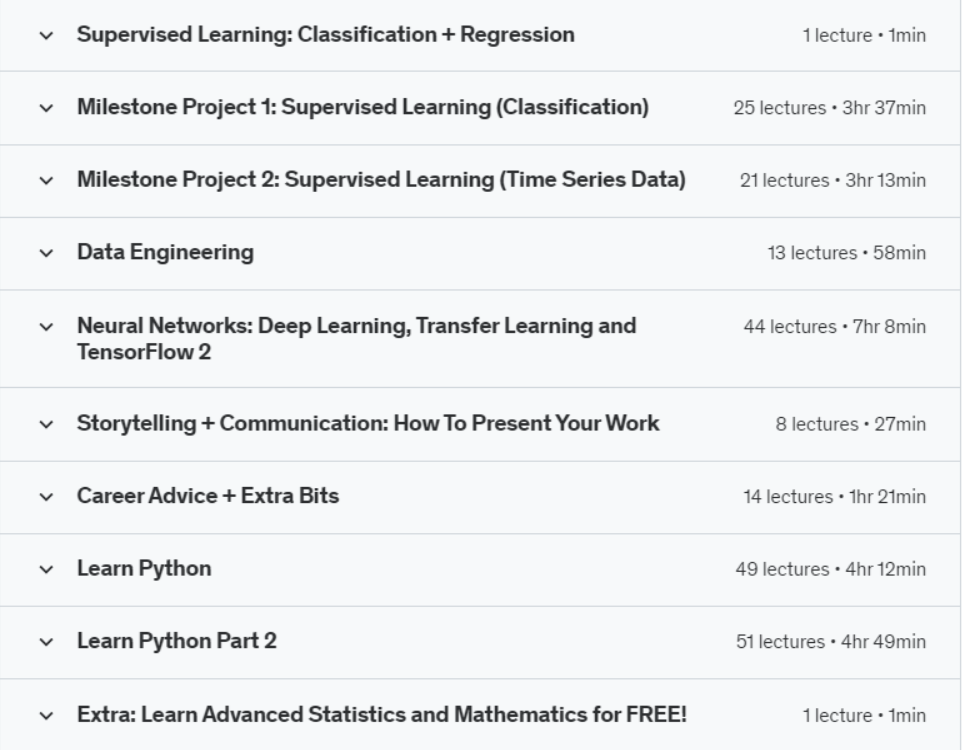Click the Learn Python Part 2 heading
The height and width of the screenshot is (750, 962).
(176, 642)
